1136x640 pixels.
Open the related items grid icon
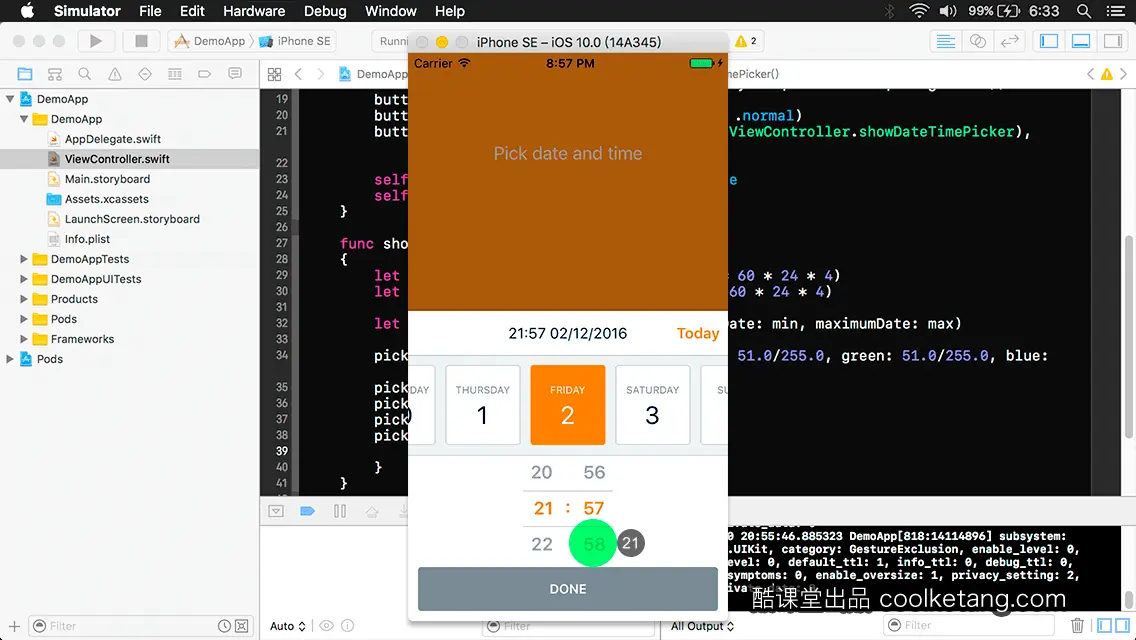coord(275,74)
